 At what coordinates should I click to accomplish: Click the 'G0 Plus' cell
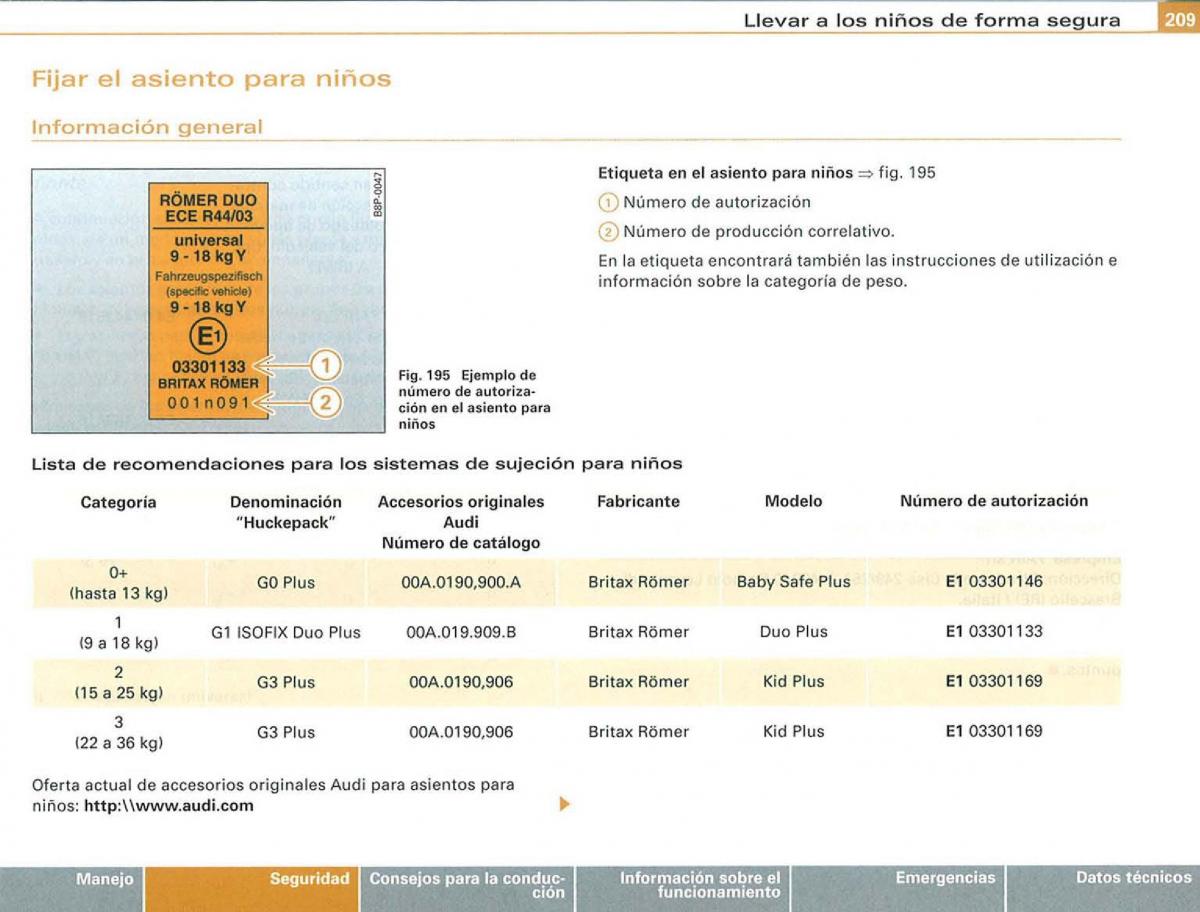point(285,583)
